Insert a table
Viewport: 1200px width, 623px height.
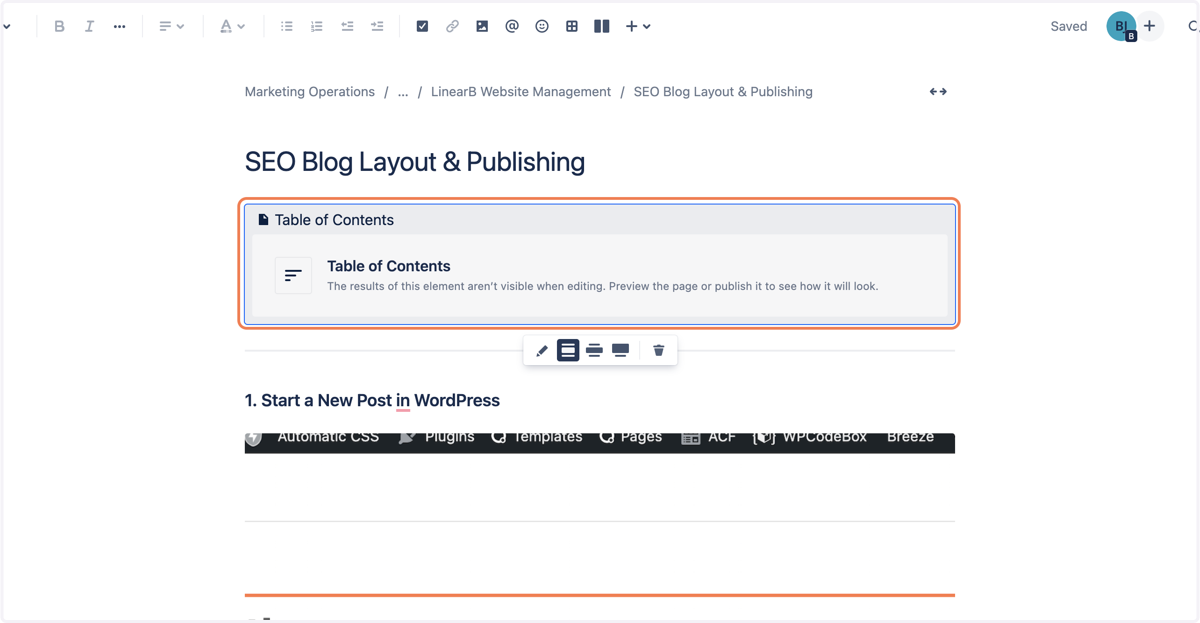pyautogui.click(x=572, y=26)
